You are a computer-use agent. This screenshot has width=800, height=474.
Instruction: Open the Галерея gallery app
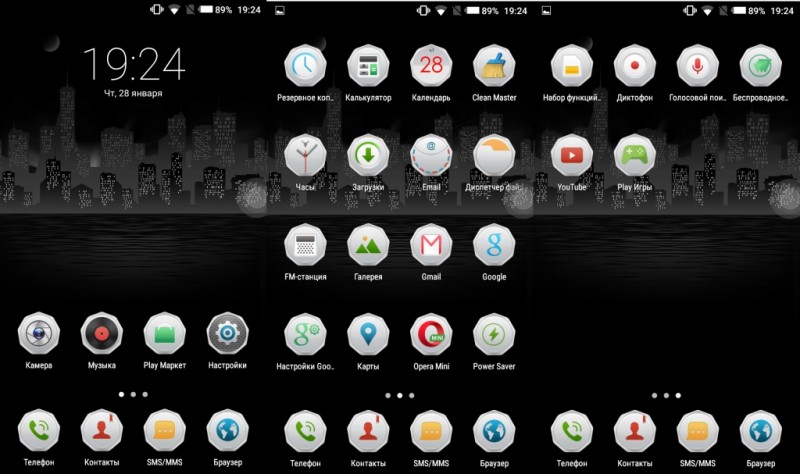(368, 245)
